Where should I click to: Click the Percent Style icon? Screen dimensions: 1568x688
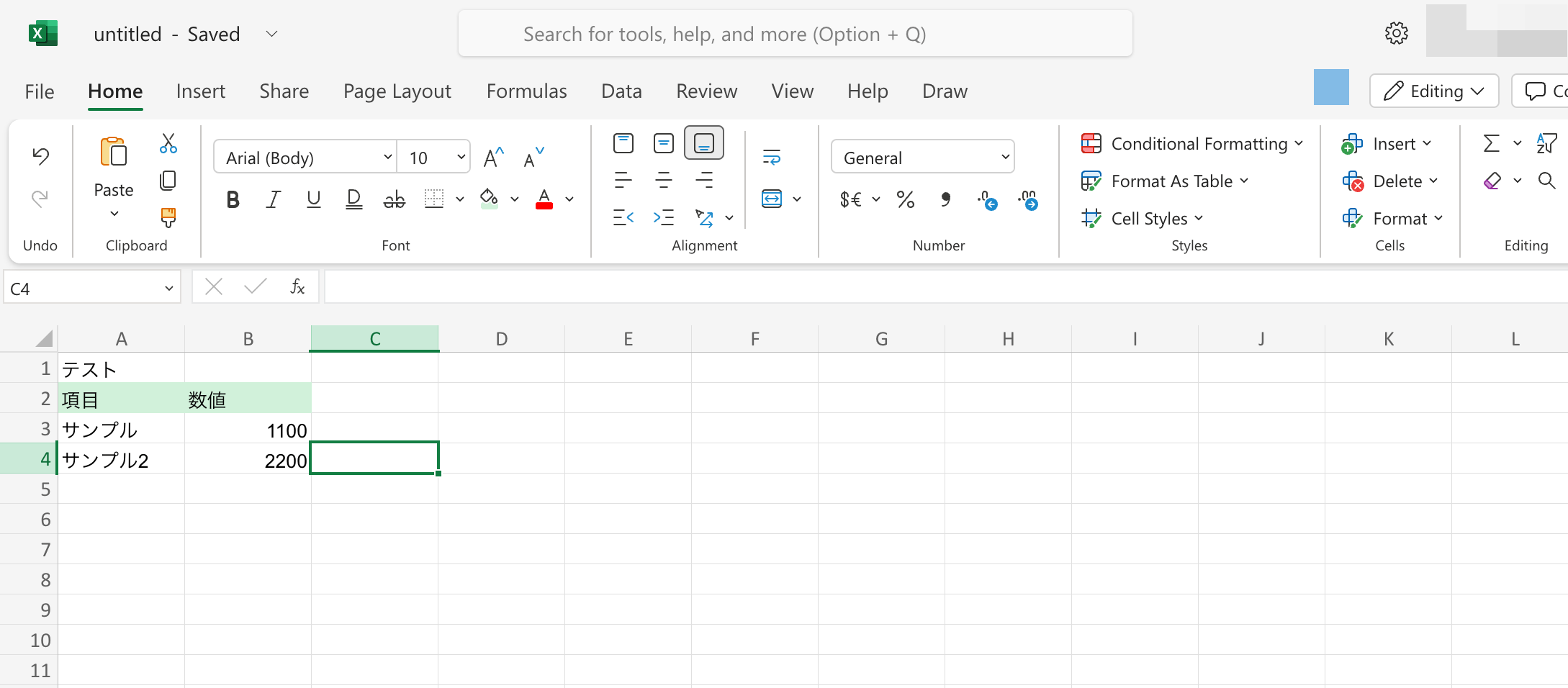click(906, 199)
